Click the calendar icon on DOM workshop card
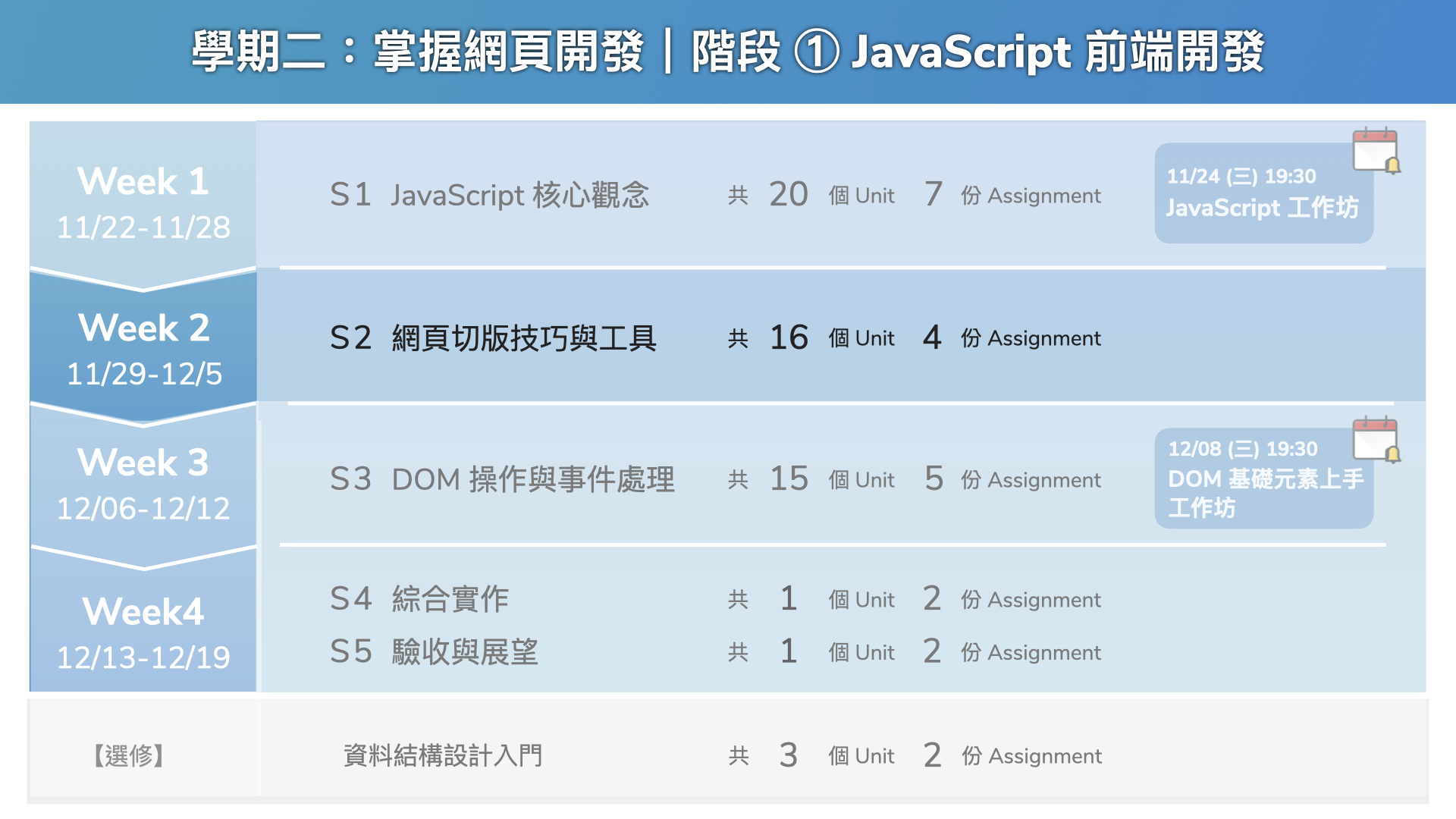The image size is (1456, 819). 1376,439
